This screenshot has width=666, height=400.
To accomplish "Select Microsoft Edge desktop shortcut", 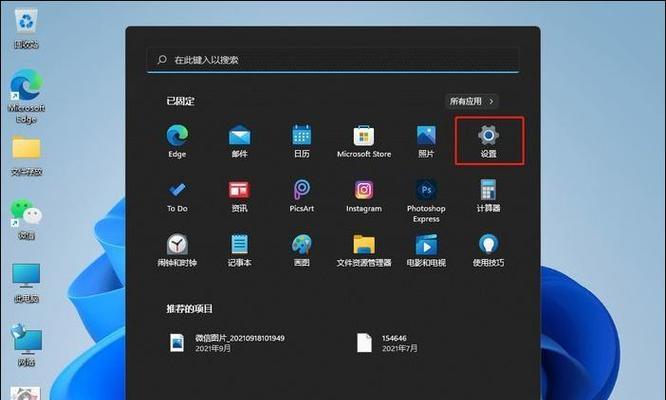I will click(26, 96).
